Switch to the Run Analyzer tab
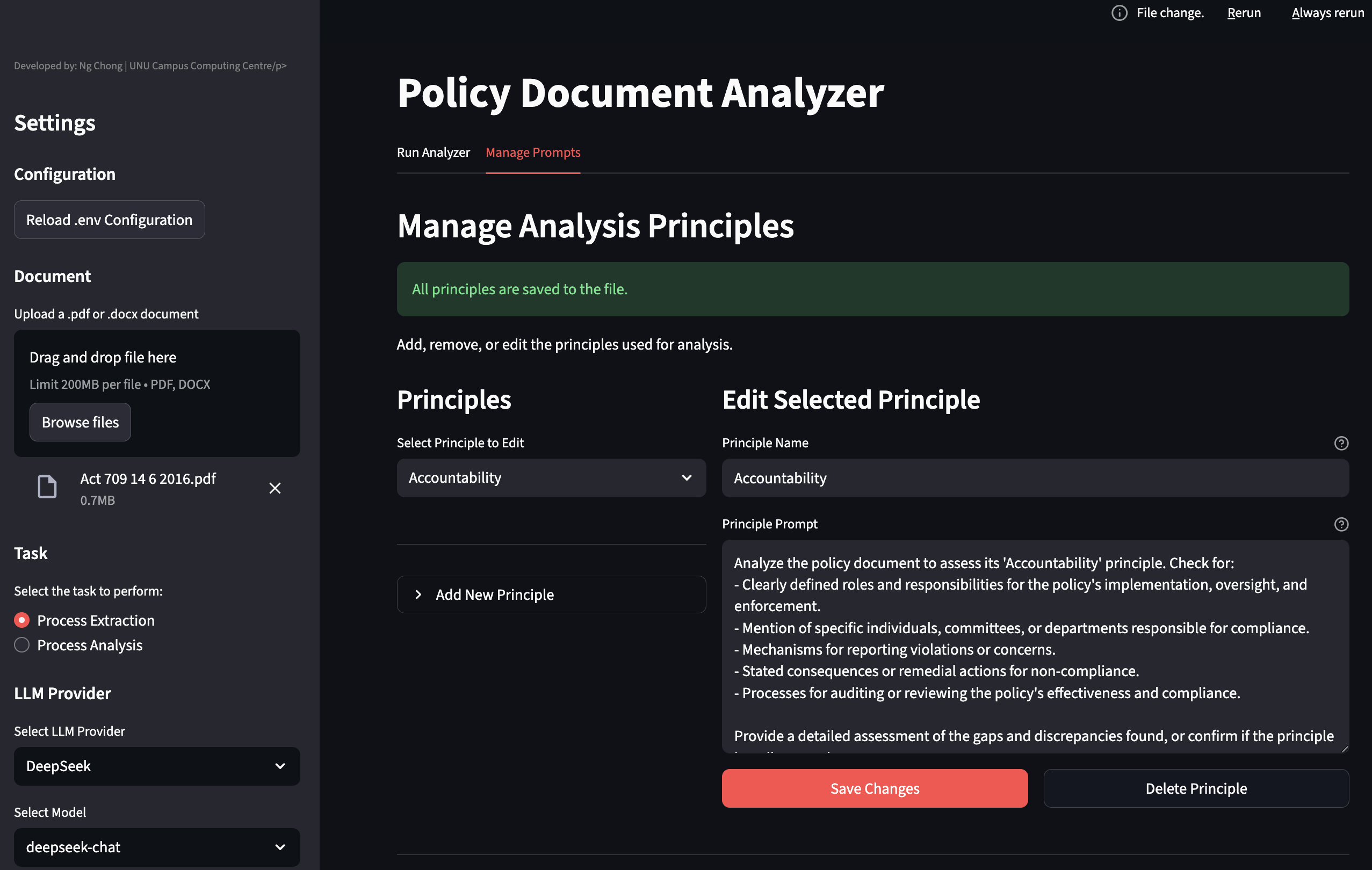The image size is (1372, 870). [x=434, y=152]
